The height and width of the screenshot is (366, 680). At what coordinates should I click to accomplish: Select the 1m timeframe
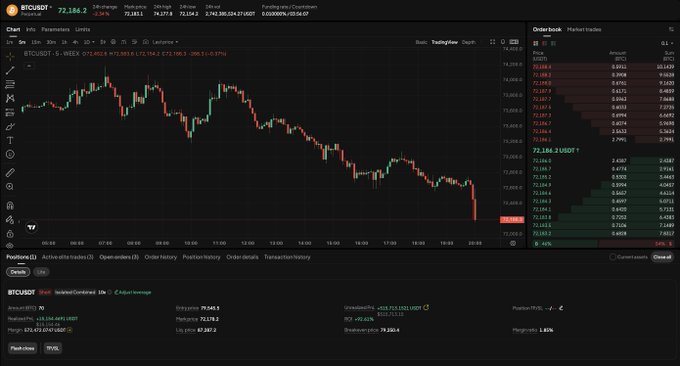(10, 42)
